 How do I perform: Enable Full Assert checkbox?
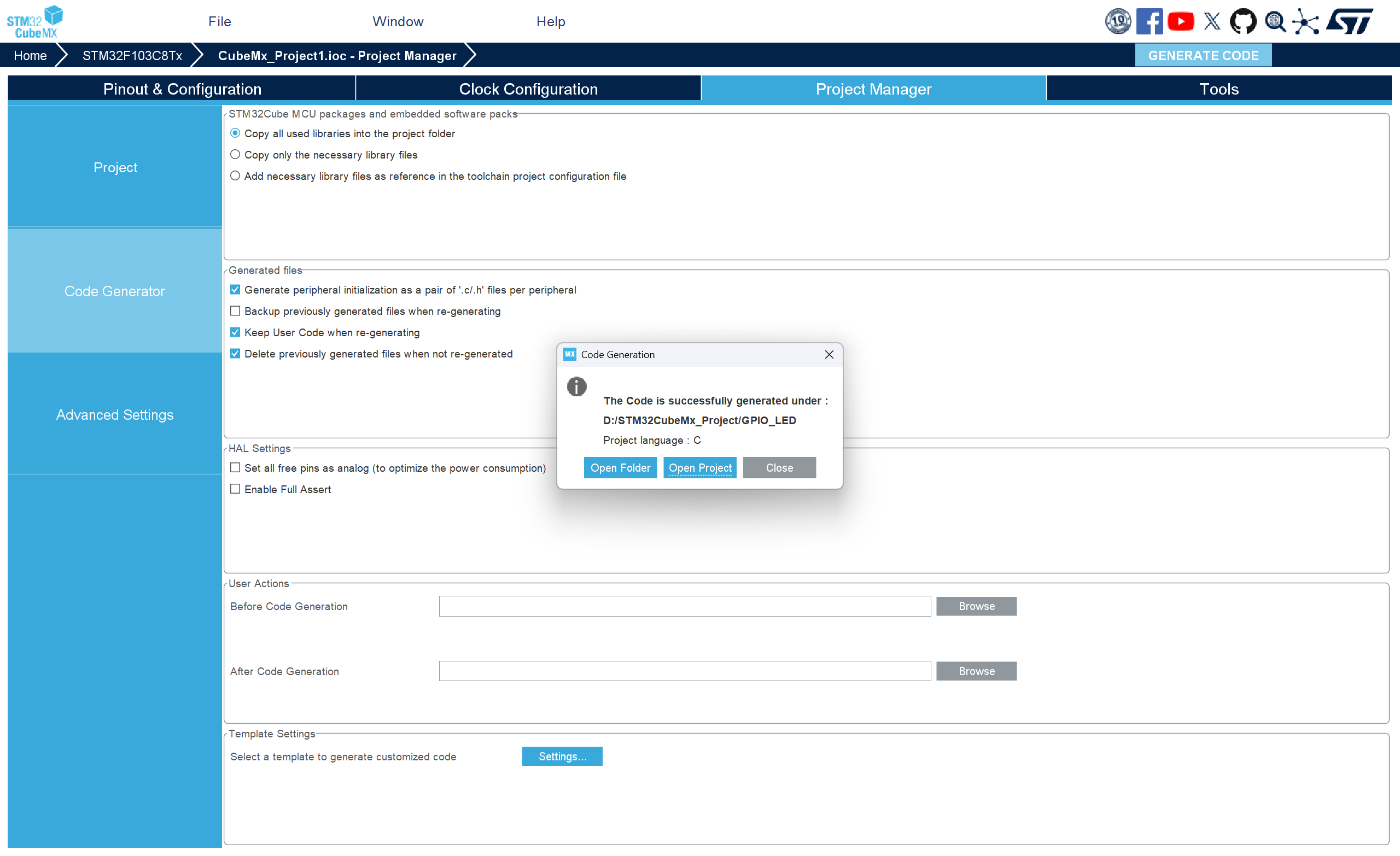(x=235, y=489)
